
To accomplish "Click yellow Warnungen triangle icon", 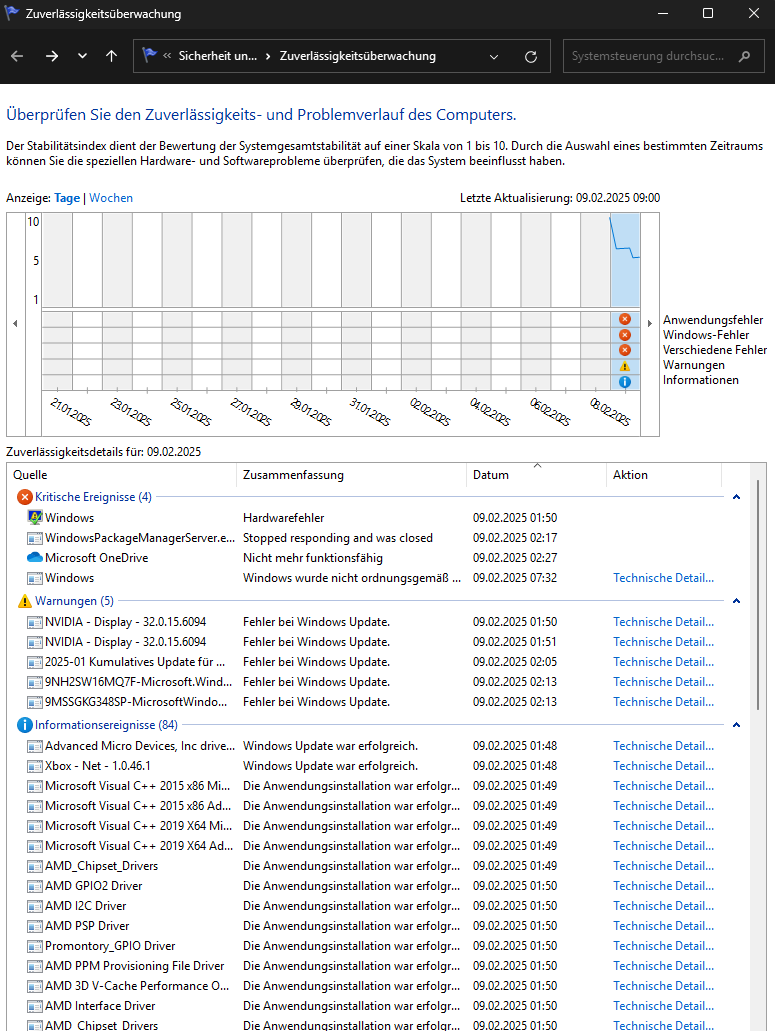I will pyautogui.click(x=24, y=601).
